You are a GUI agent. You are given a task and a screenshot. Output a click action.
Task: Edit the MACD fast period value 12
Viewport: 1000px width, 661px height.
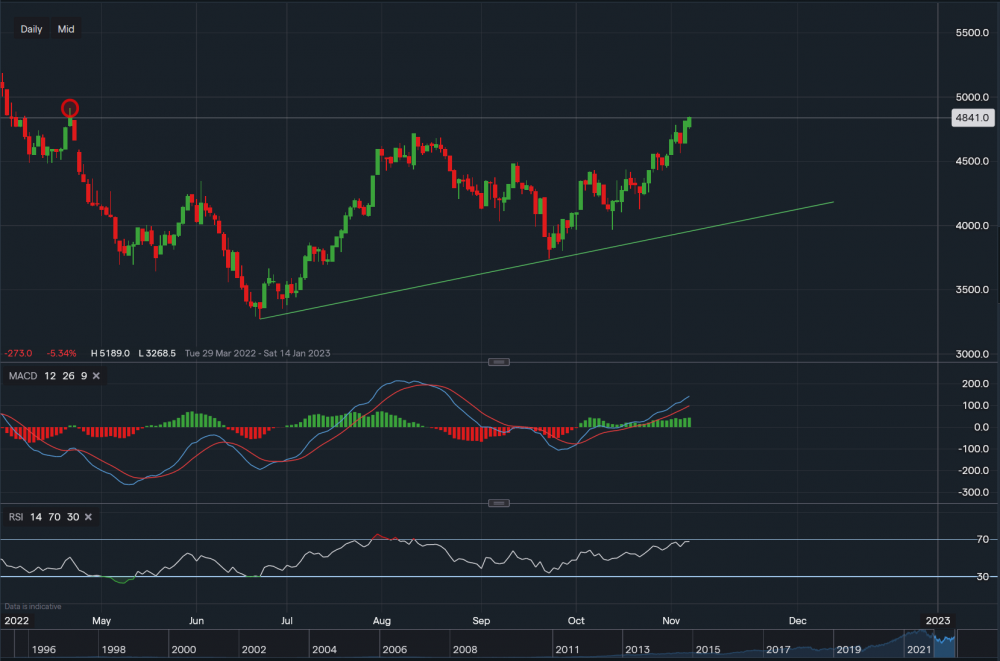[x=51, y=376]
